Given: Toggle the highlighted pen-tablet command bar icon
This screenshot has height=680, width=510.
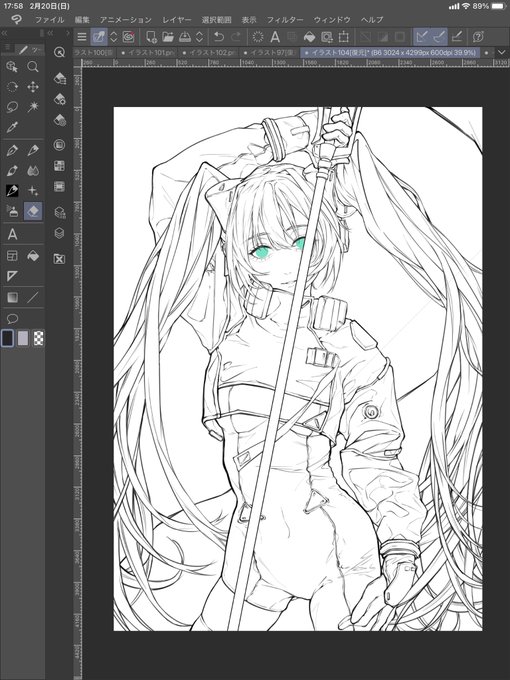Looking at the screenshot, I should click(x=99, y=37).
